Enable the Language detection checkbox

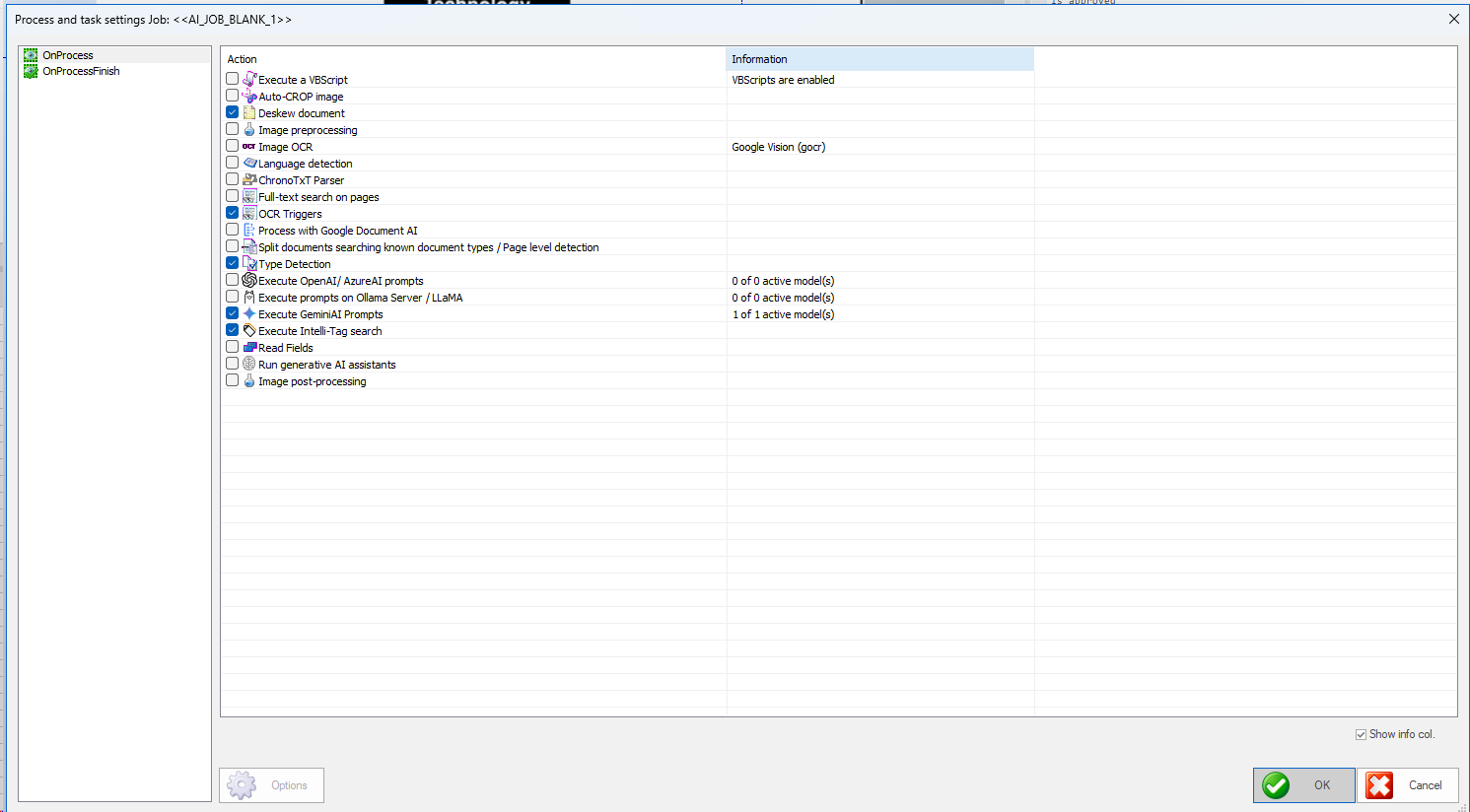pyautogui.click(x=233, y=164)
